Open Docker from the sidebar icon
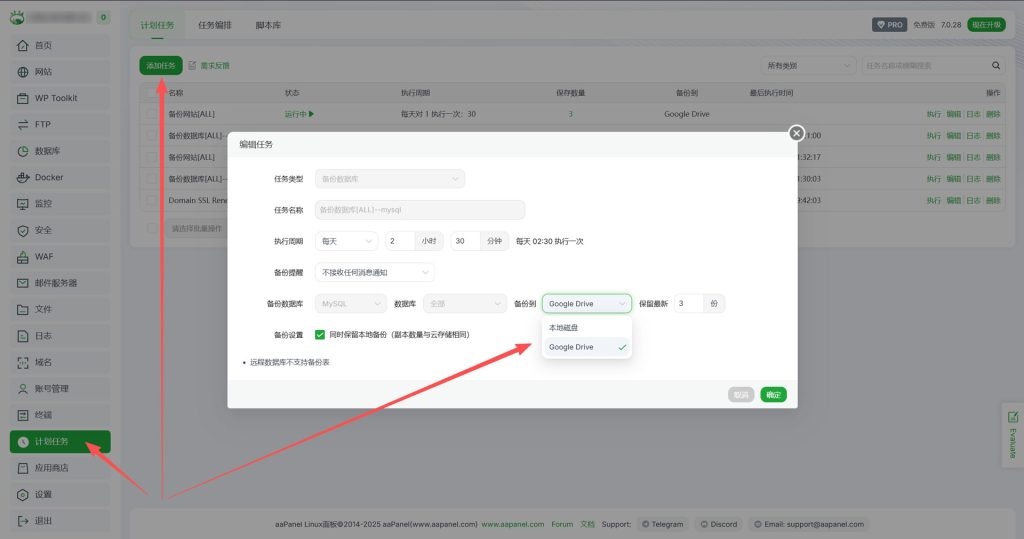1024x539 pixels. [x=23, y=177]
